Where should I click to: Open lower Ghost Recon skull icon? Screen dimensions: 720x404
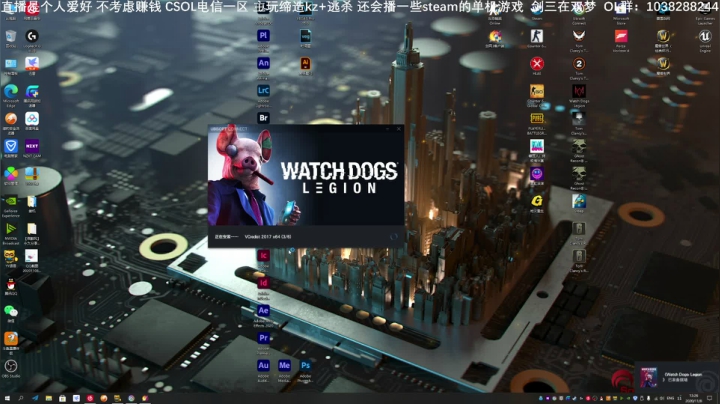pyautogui.click(x=579, y=174)
